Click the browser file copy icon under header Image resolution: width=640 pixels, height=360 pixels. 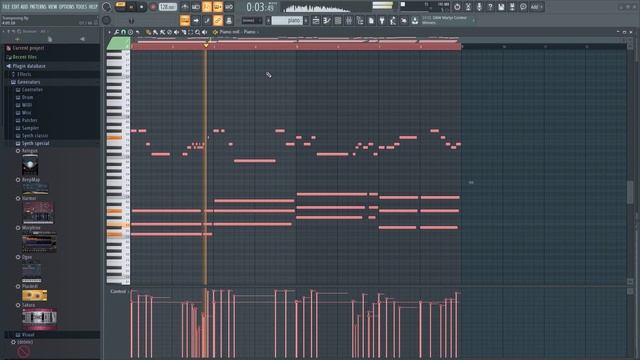pos(50,39)
